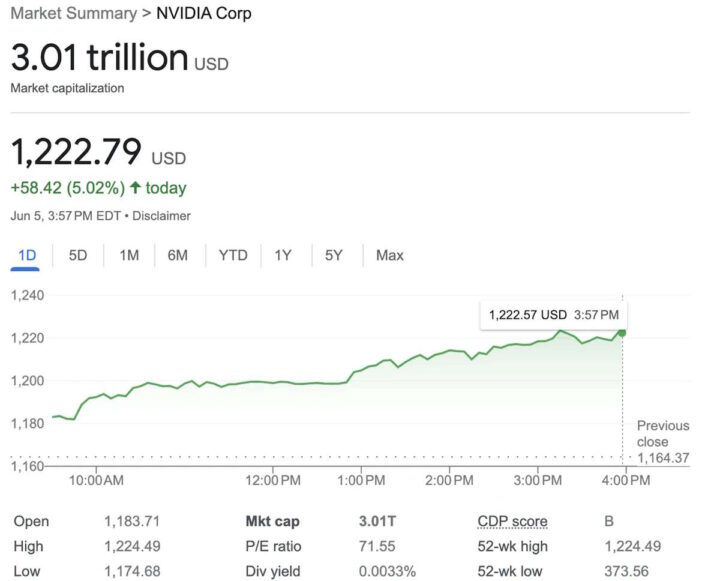Switch to the 5D chart range
Image resolution: width=720 pixels, height=581 pixels.
pyautogui.click(x=78, y=255)
